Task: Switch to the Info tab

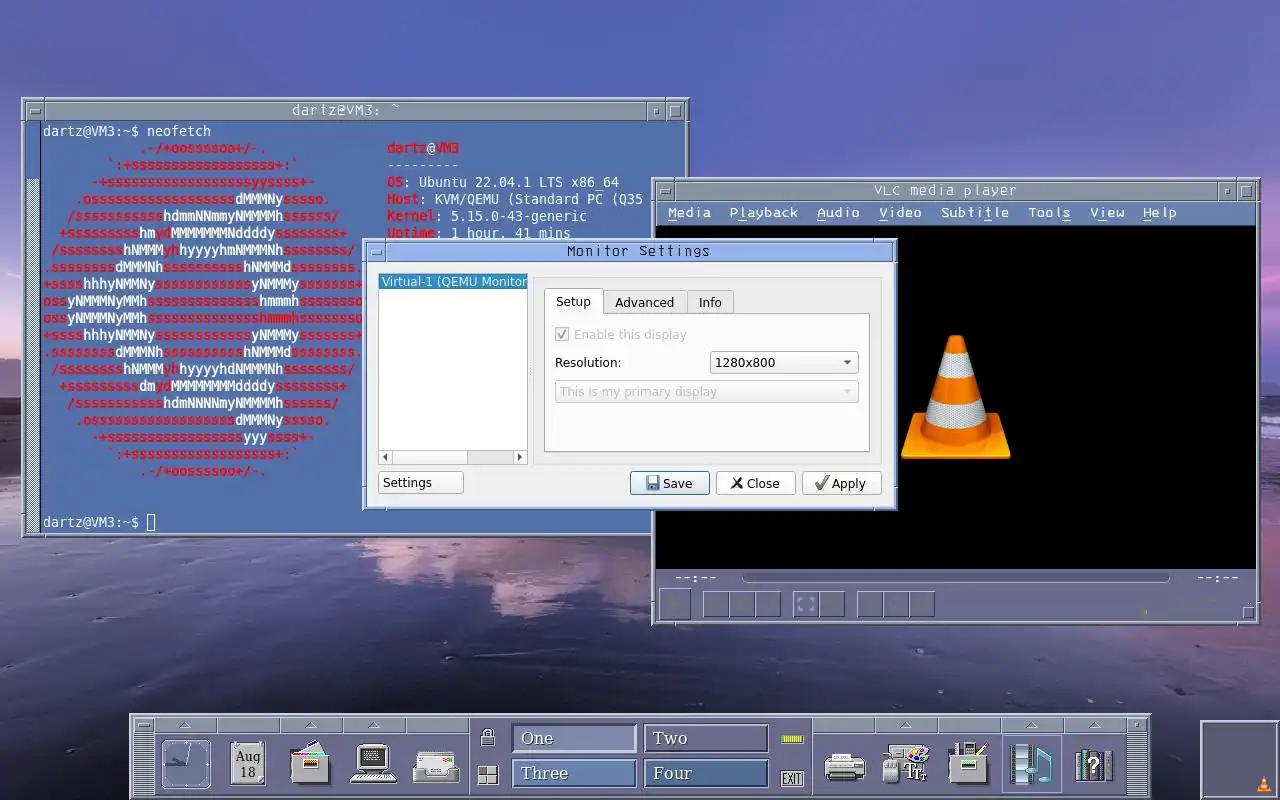Action: (710, 302)
